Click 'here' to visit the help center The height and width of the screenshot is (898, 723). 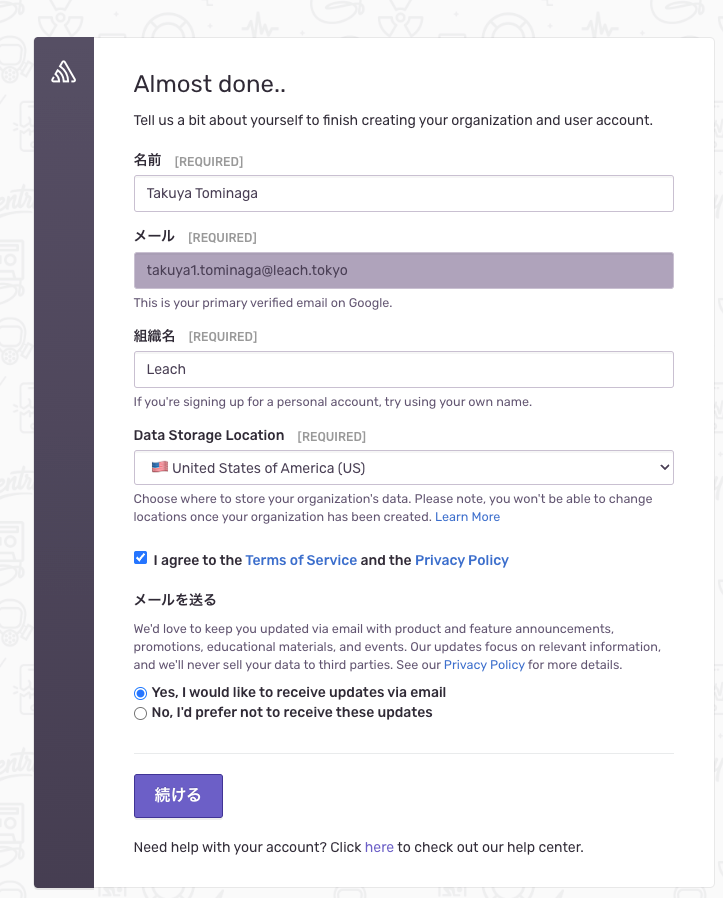pos(379,847)
